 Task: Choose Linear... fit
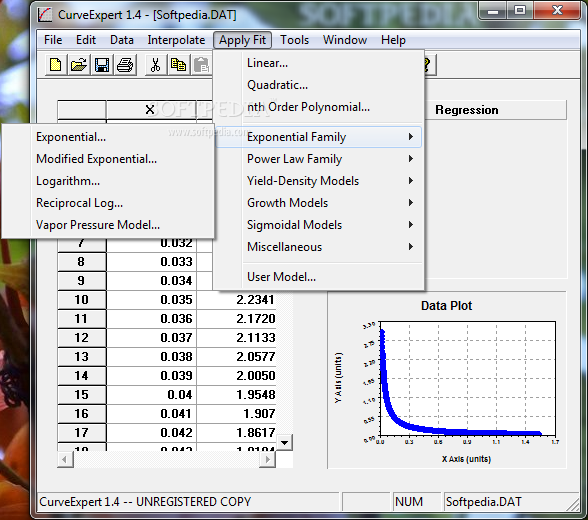click(x=319, y=63)
